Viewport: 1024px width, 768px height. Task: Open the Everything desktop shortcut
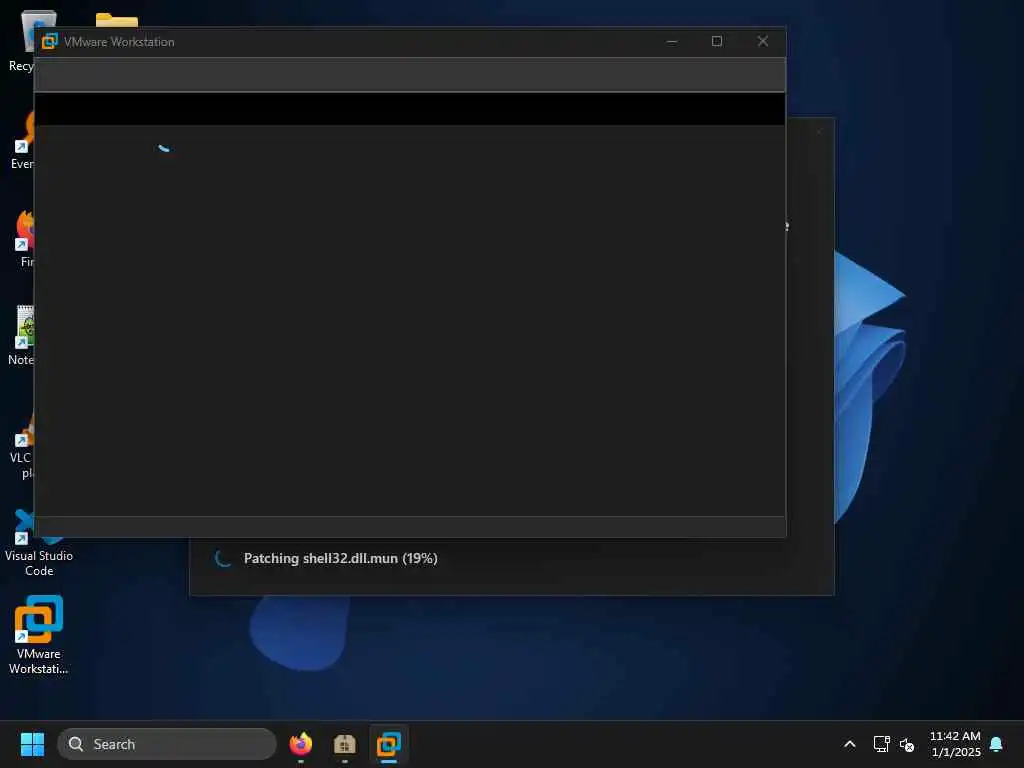[24, 141]
